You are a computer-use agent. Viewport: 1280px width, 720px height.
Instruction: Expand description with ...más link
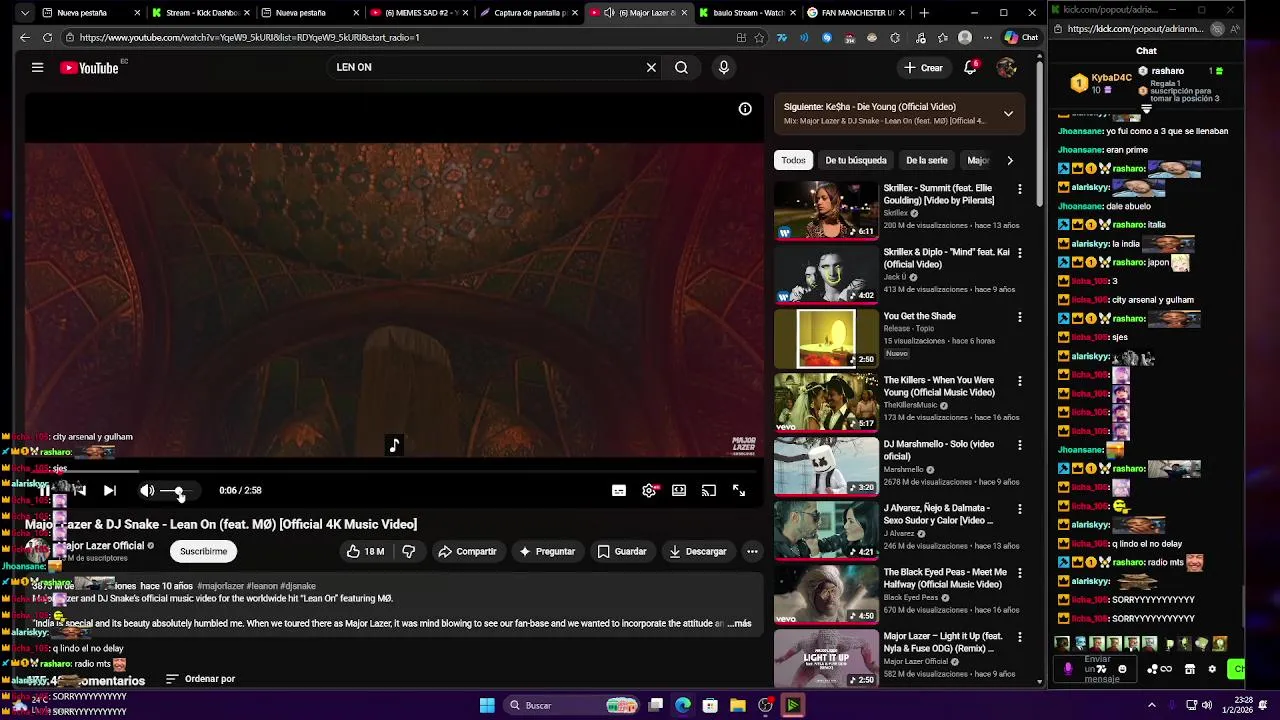coord(739,623)
